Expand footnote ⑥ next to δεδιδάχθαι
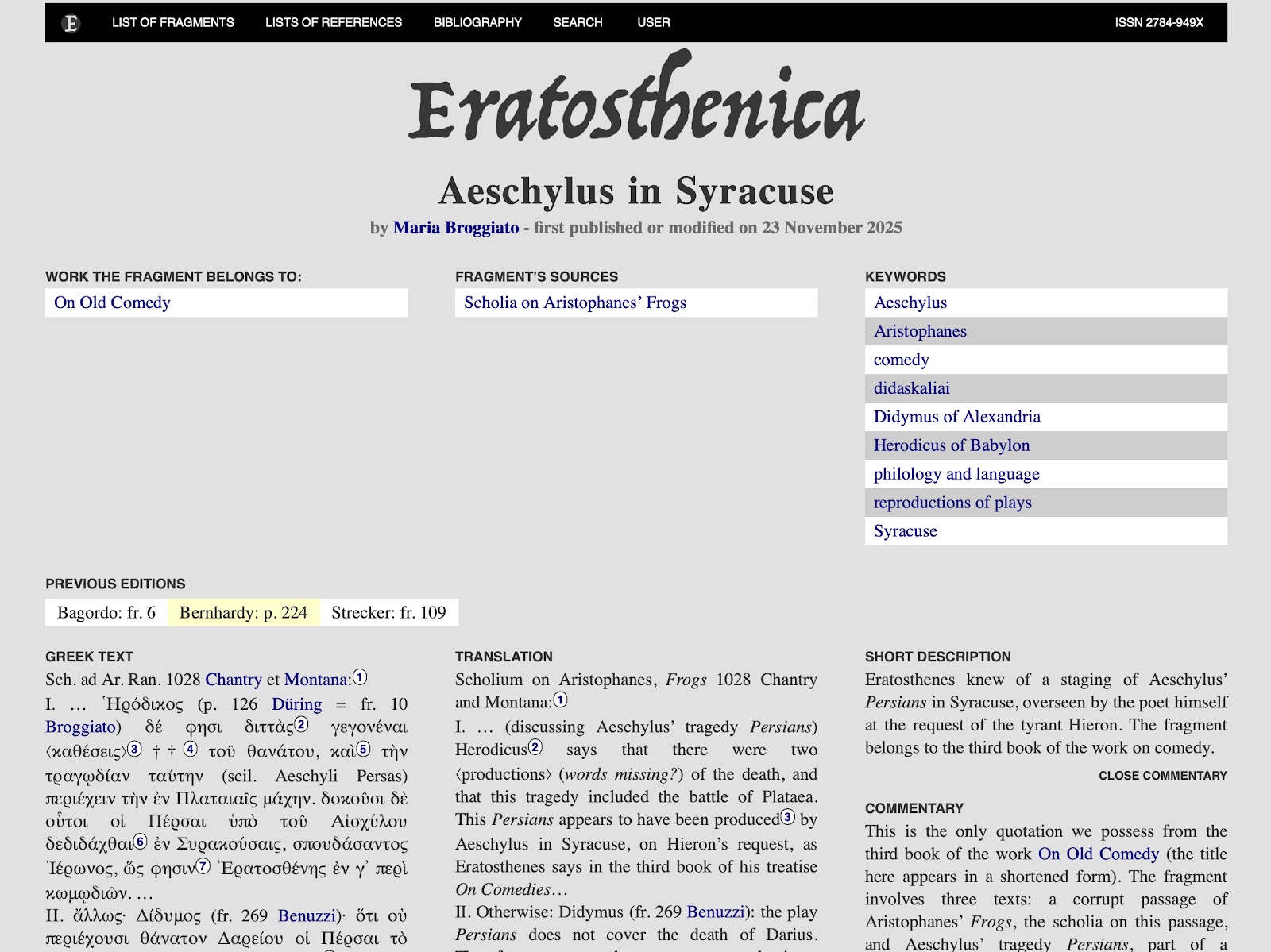Viewport: 1271px width, 952px height. coord(139,841)
